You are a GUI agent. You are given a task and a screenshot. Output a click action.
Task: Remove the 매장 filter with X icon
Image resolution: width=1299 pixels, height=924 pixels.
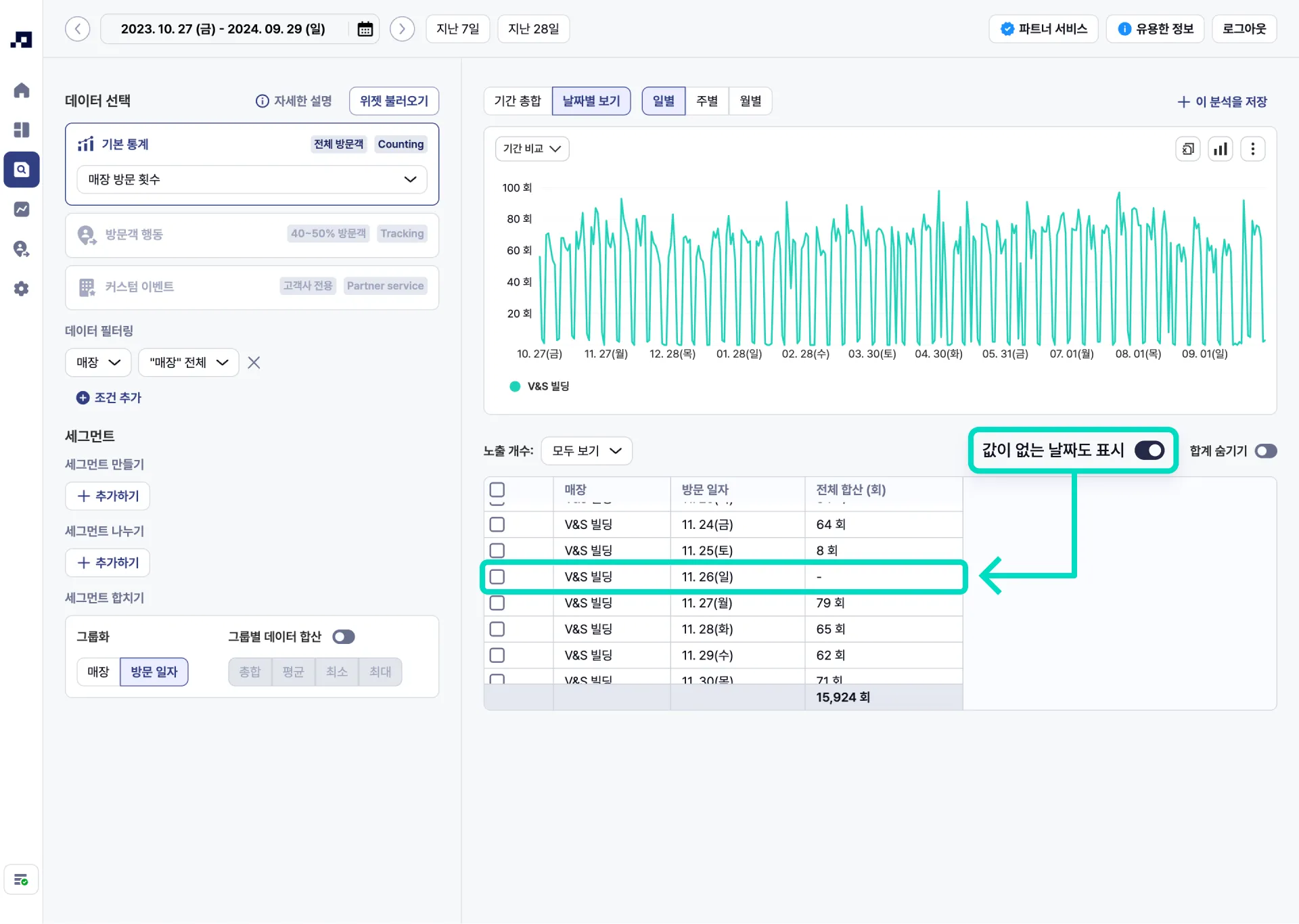254,363
